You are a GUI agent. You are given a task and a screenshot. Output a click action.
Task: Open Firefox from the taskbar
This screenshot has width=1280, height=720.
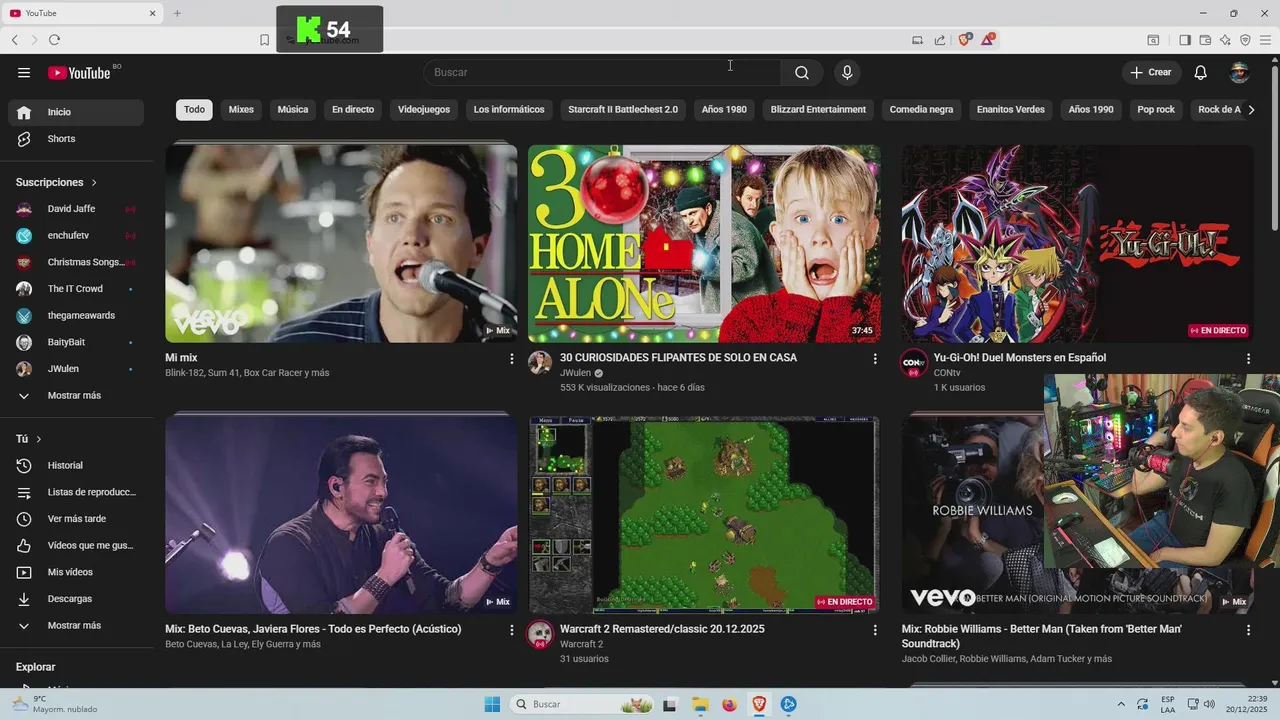pyautogui.click(x=729, y=704)
